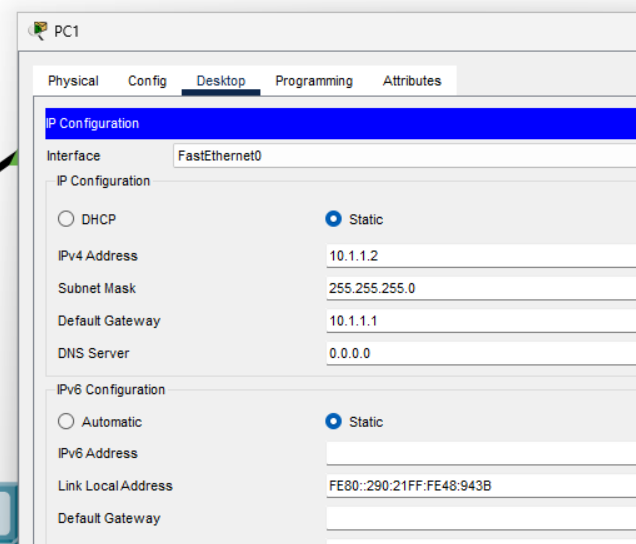Select the Desktop tab
Image resolution: width=636 pixels, height=544 pixels.
coord(221,81)
